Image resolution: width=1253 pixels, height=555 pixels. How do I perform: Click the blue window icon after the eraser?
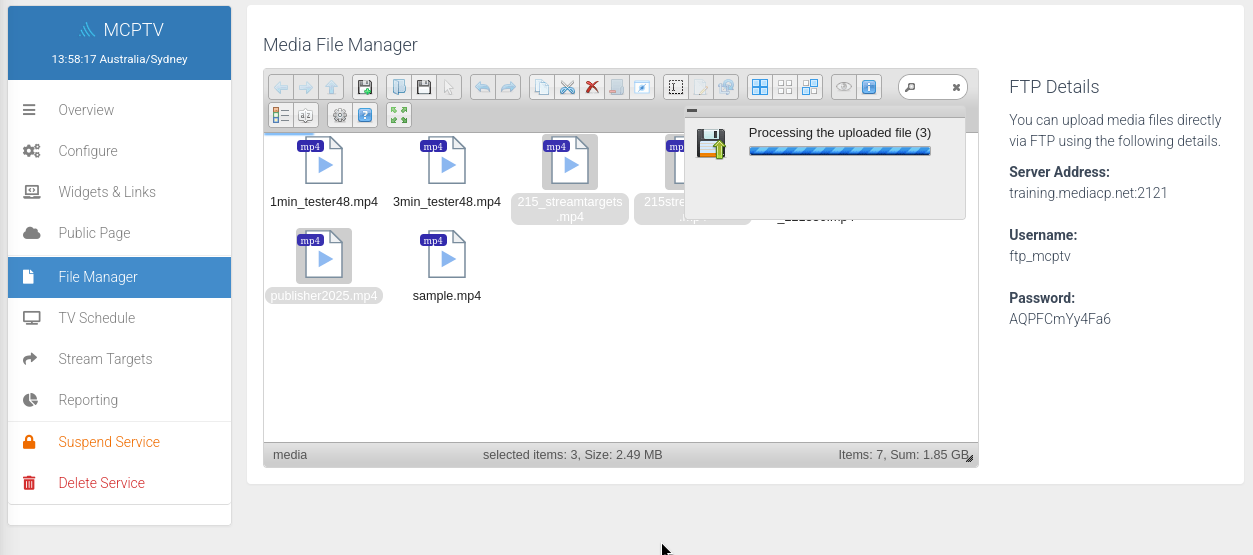(x=642, y=87)
